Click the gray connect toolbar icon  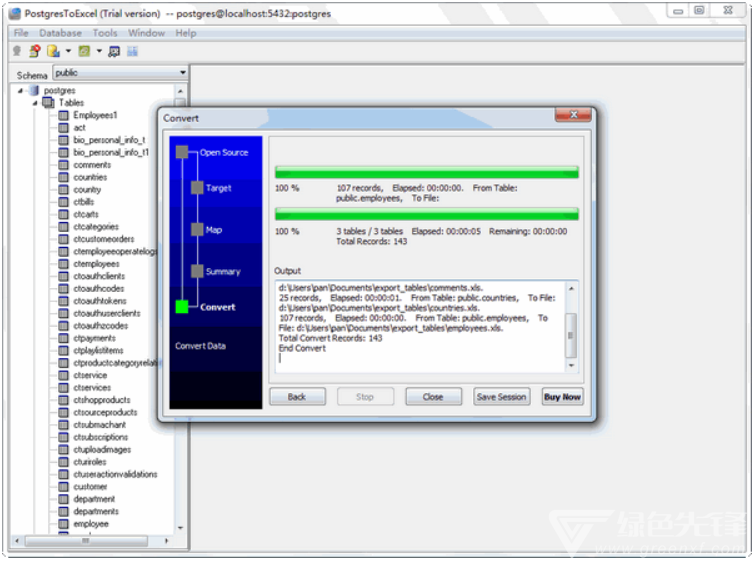[17, 51]
